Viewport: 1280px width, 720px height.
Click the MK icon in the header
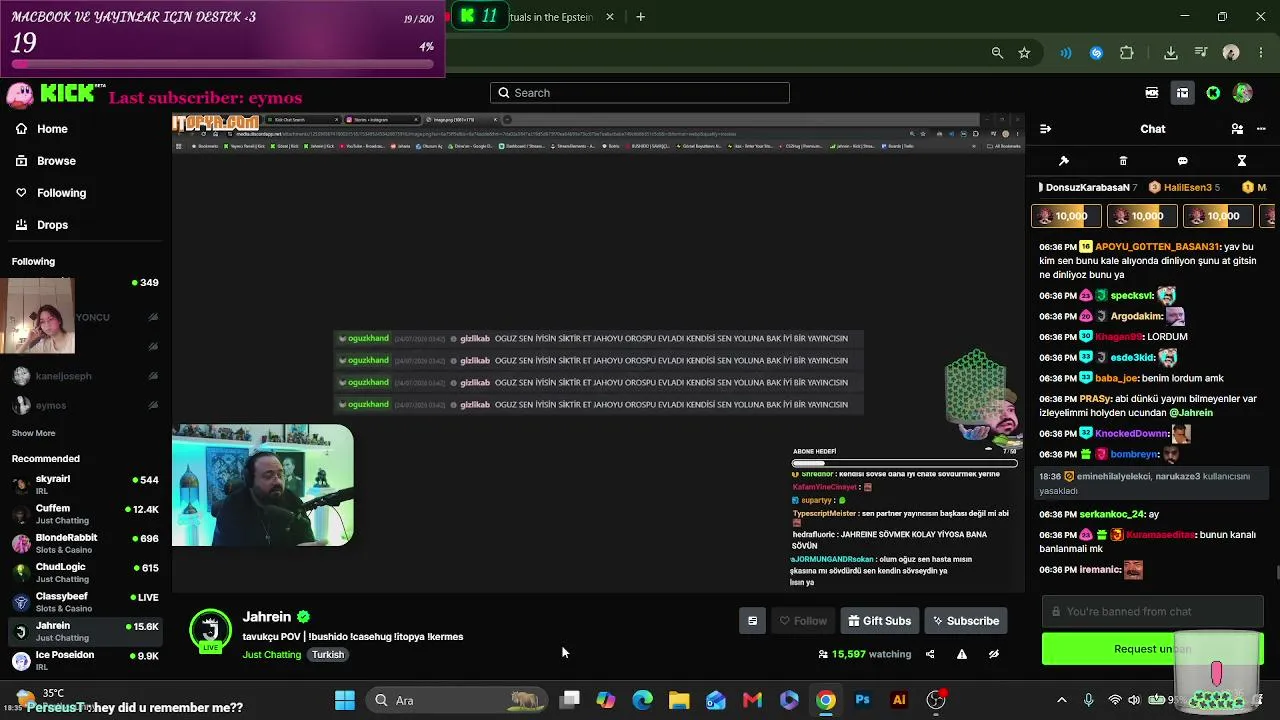coord(1152,93)
